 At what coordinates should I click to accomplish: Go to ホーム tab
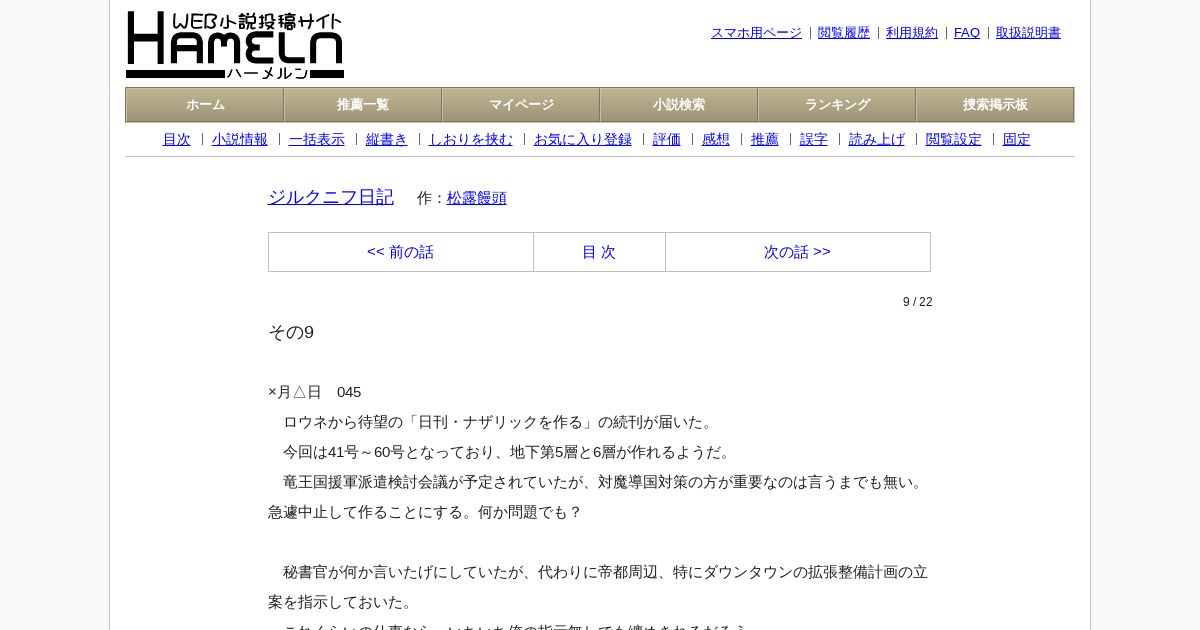(x=205, y=105)
